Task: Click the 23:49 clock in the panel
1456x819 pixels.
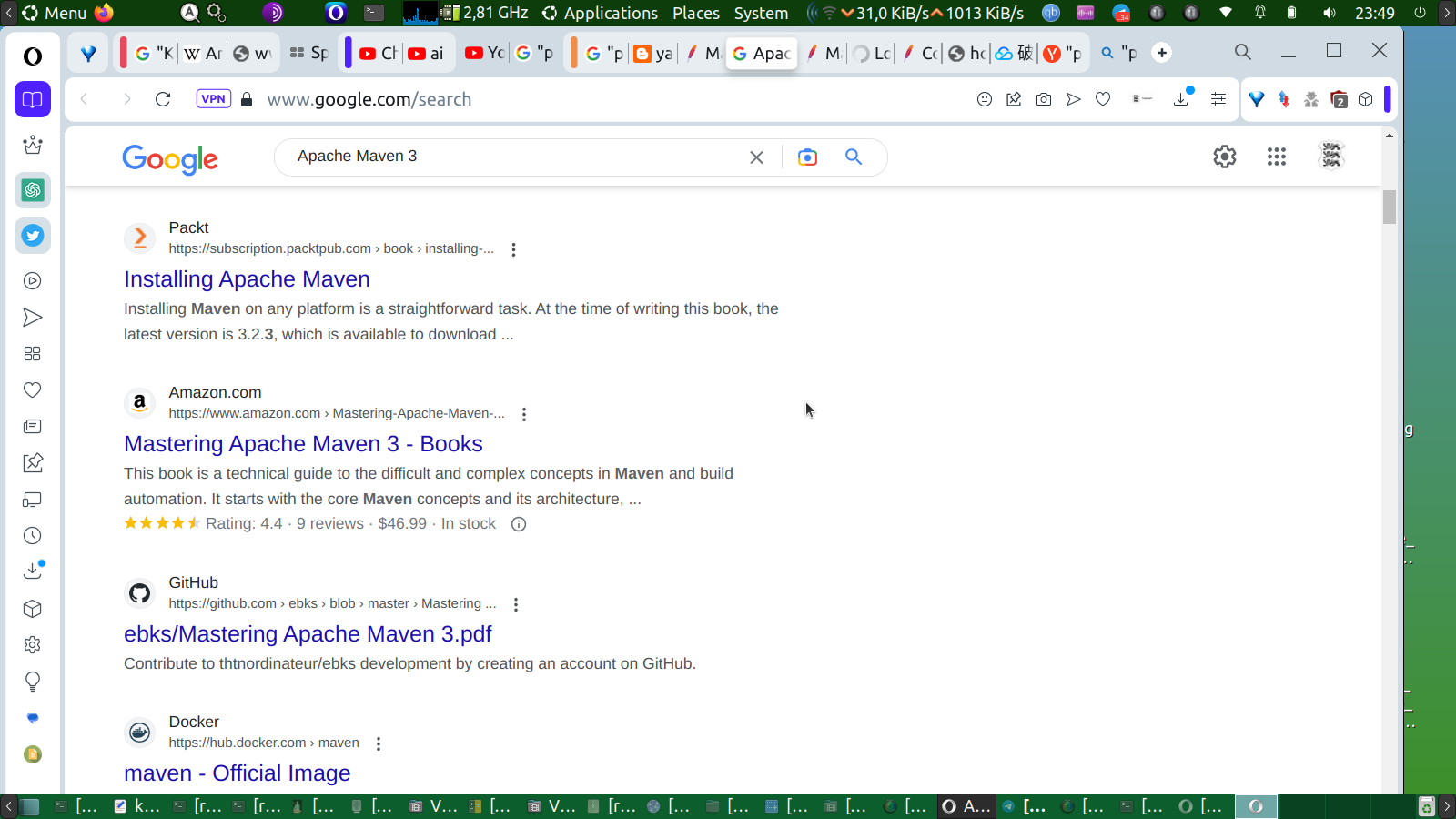Action: pyautogui.click(x=1374, y=13)
